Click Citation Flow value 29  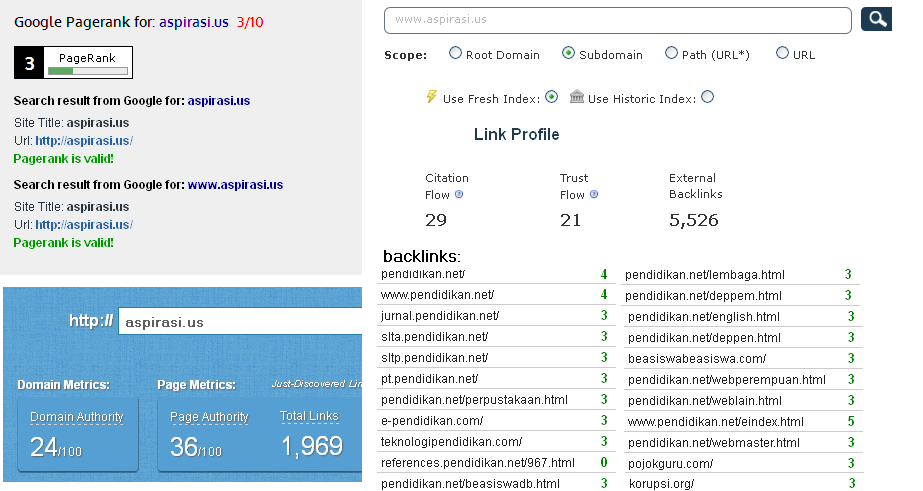pos(436,220)
